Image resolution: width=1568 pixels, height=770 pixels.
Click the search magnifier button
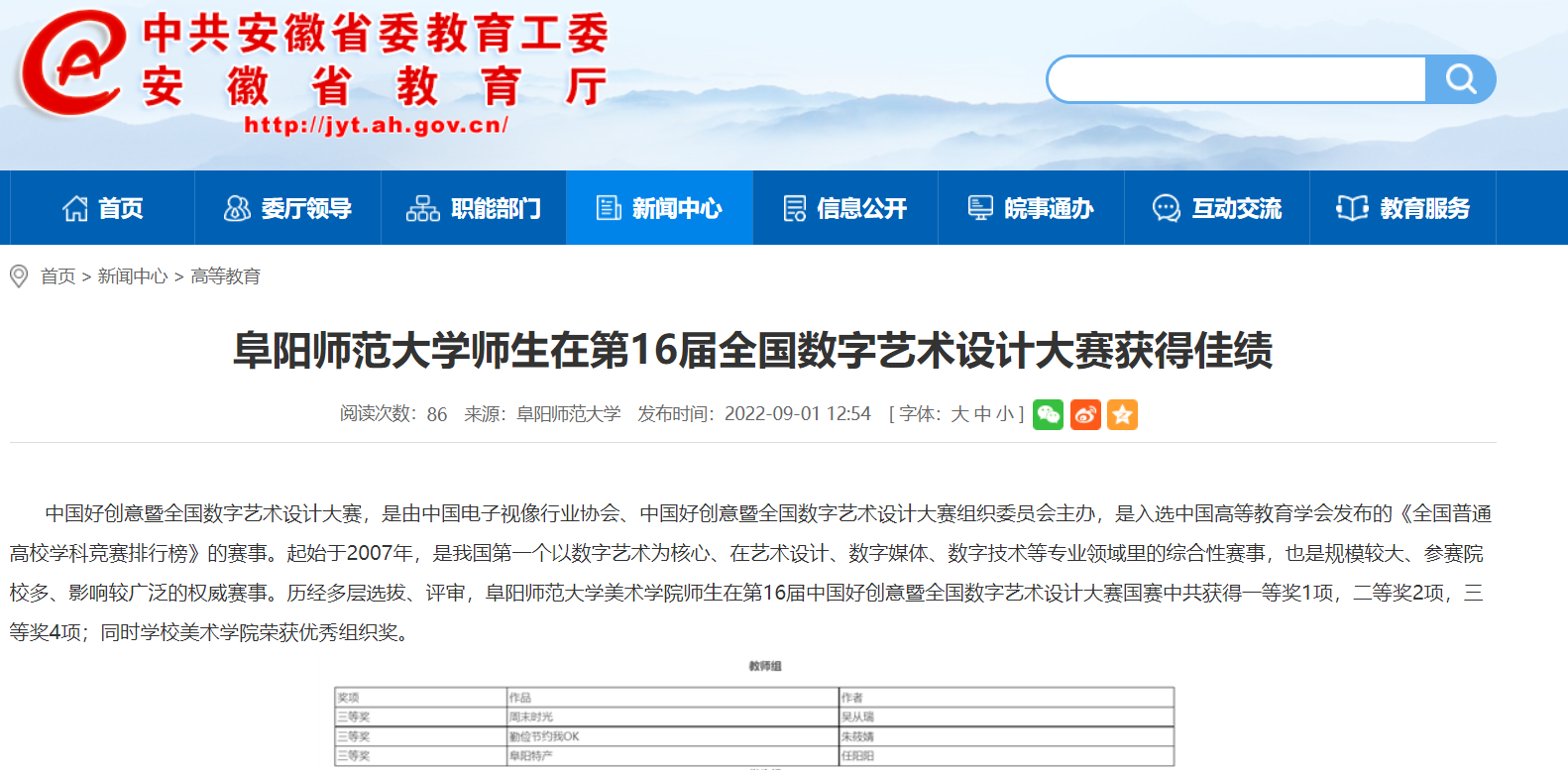1460,79
